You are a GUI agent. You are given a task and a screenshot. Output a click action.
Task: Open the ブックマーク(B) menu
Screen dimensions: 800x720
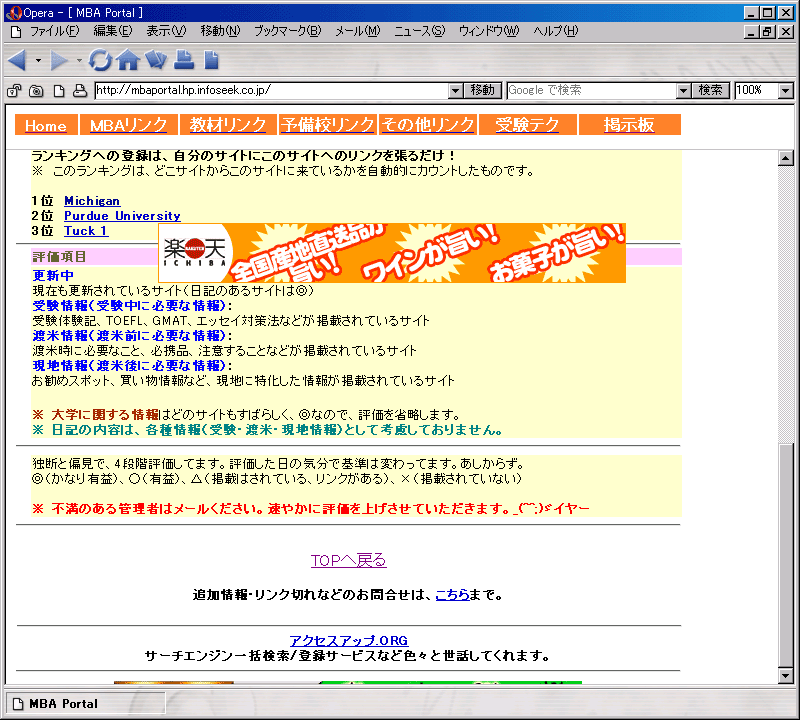(x=288, y=32)
